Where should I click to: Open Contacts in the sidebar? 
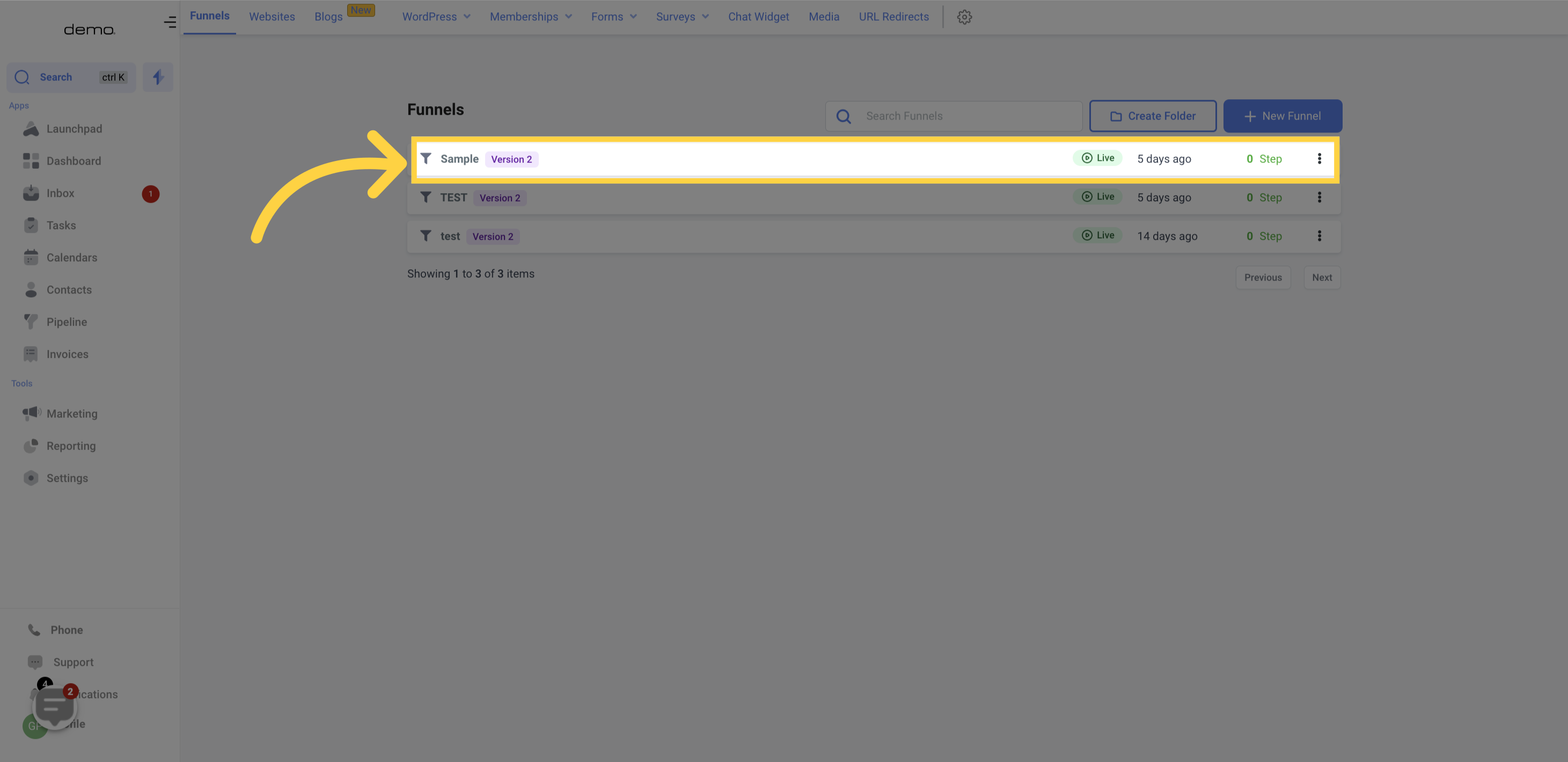(x=69, y=290)
